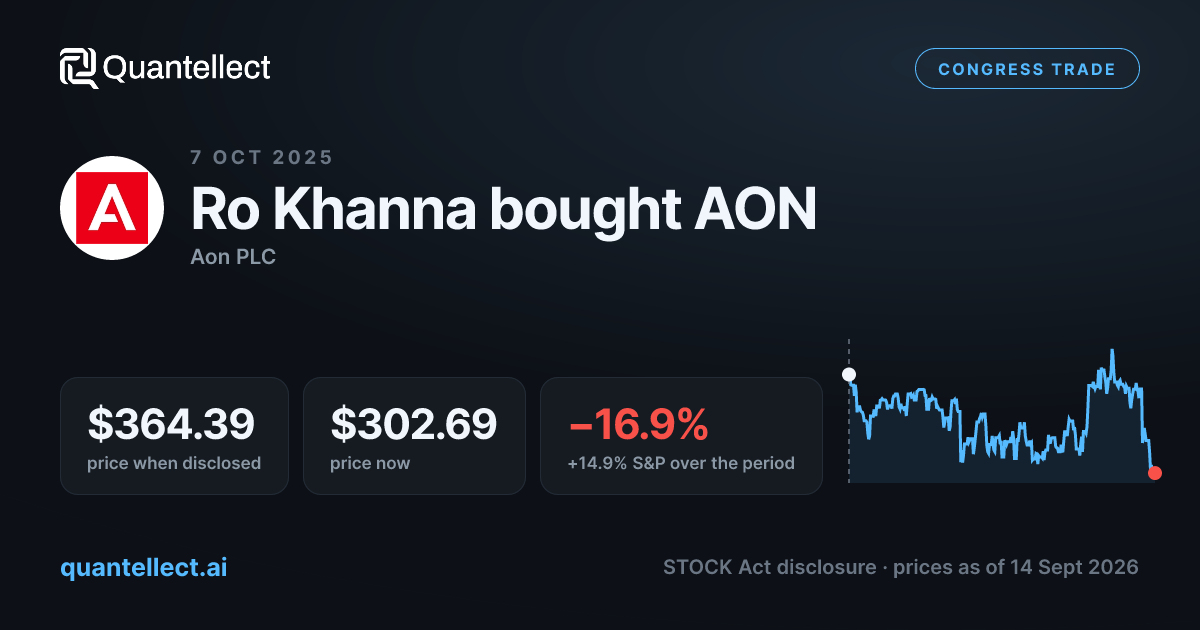Select the $364.39 price when disclosed card

pyautogui.click(x=174, y=435)
